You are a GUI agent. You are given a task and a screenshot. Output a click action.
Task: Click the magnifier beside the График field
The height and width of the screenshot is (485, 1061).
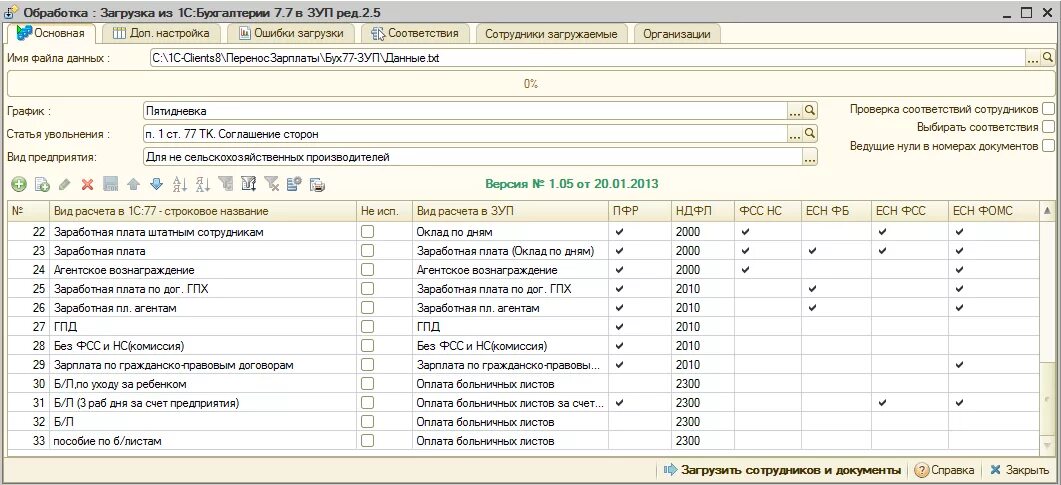tap(810, 110)
